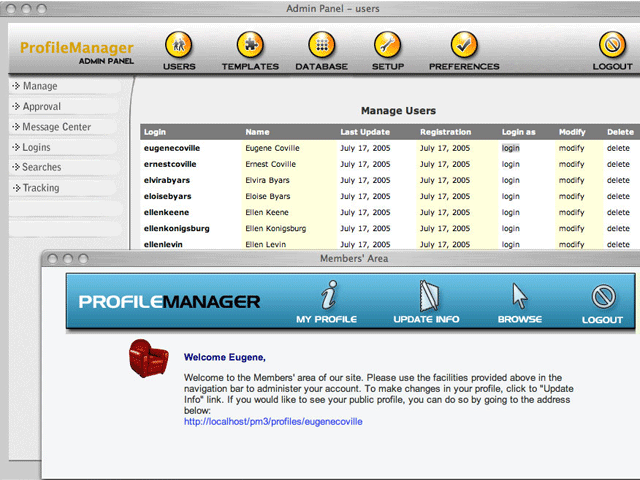Open Preferences checkmark icon
Viewport: 640px width, 480px height.
click(x=463, y=46)
